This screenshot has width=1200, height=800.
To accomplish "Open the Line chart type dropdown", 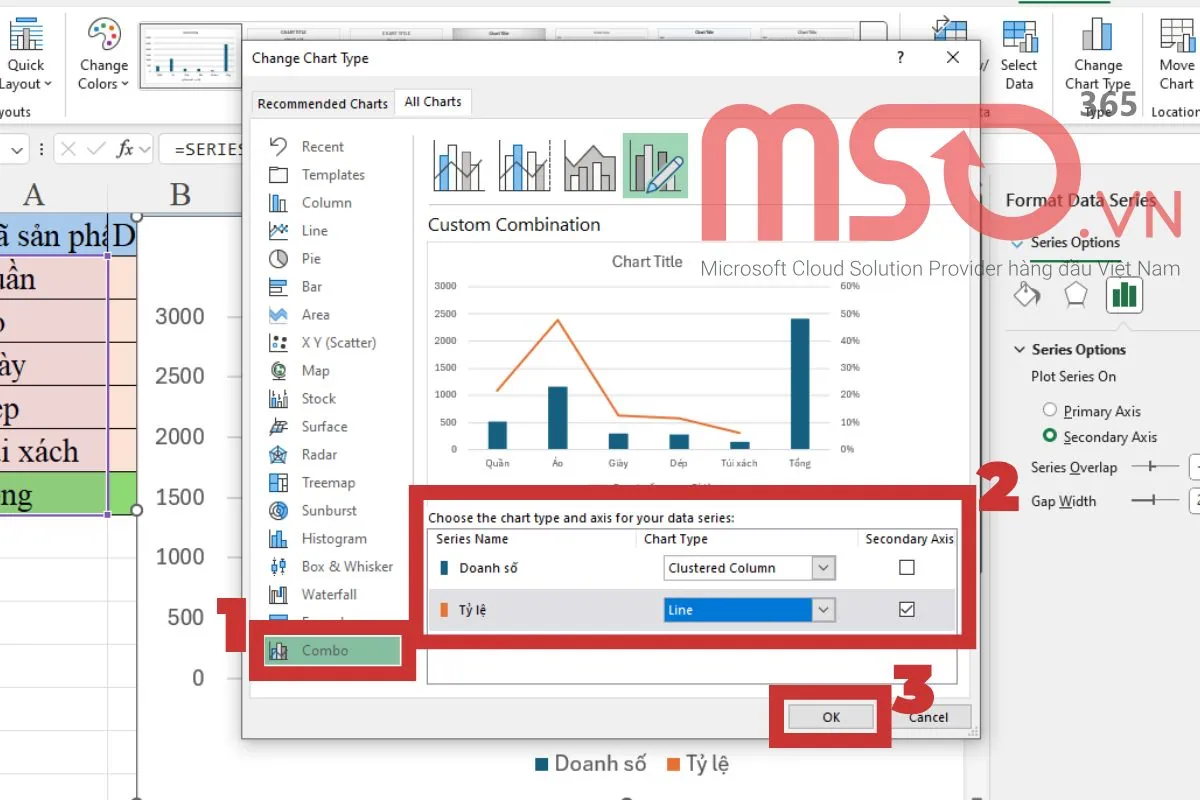I will (822, 609).
